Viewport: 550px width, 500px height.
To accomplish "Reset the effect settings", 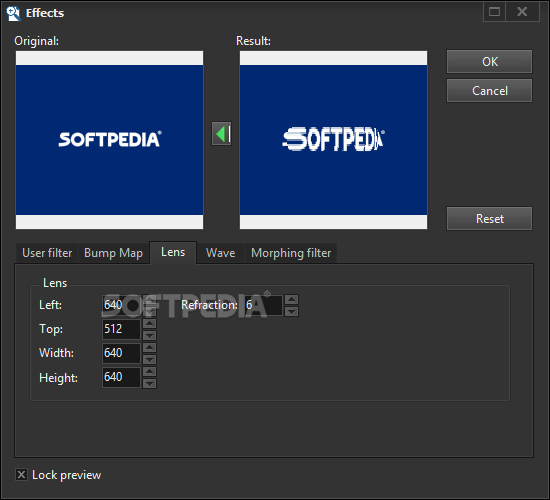I will coord(489,219).
